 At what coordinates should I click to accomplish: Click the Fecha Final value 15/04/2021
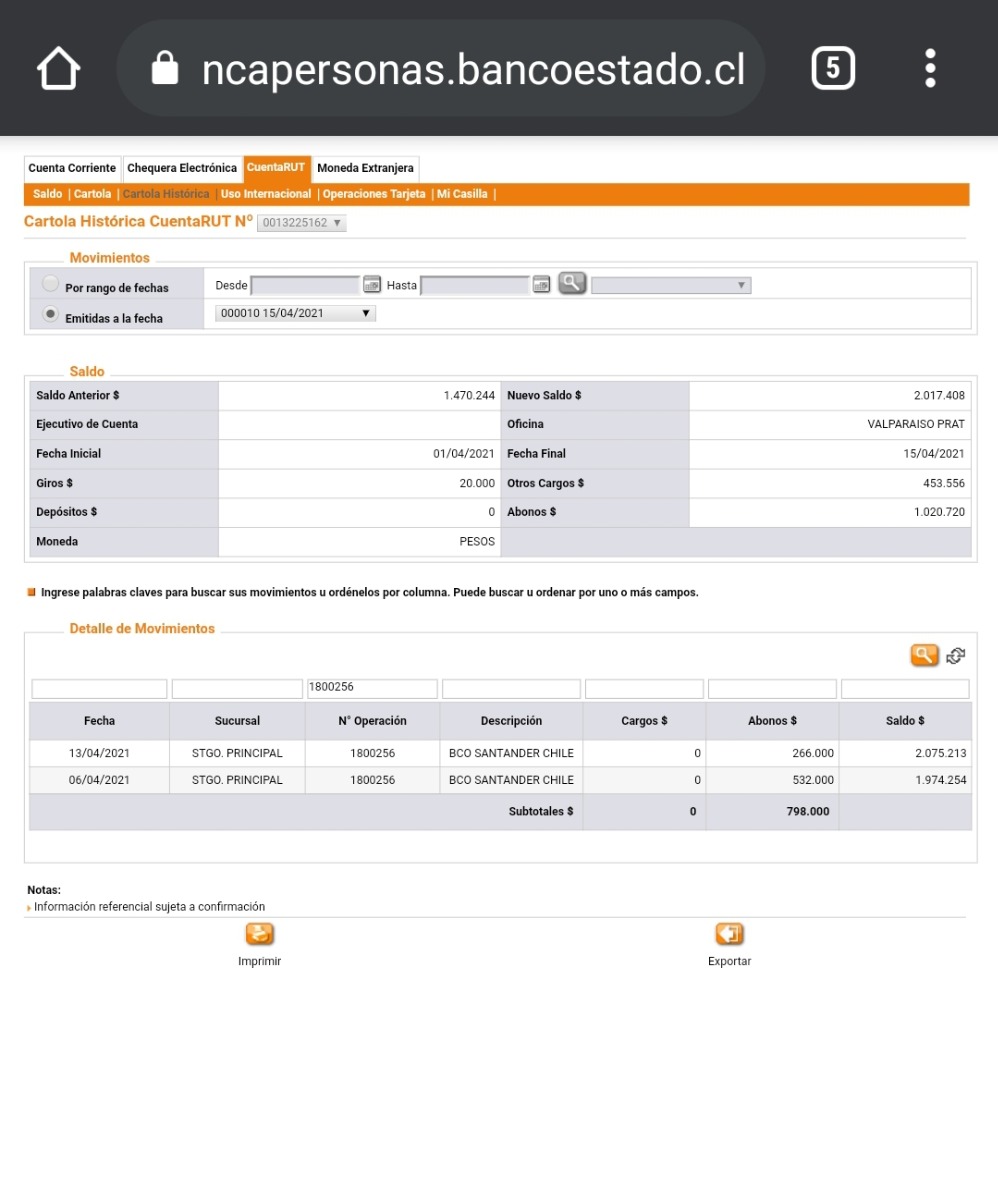pyautogui.click(x=934, y=454)
